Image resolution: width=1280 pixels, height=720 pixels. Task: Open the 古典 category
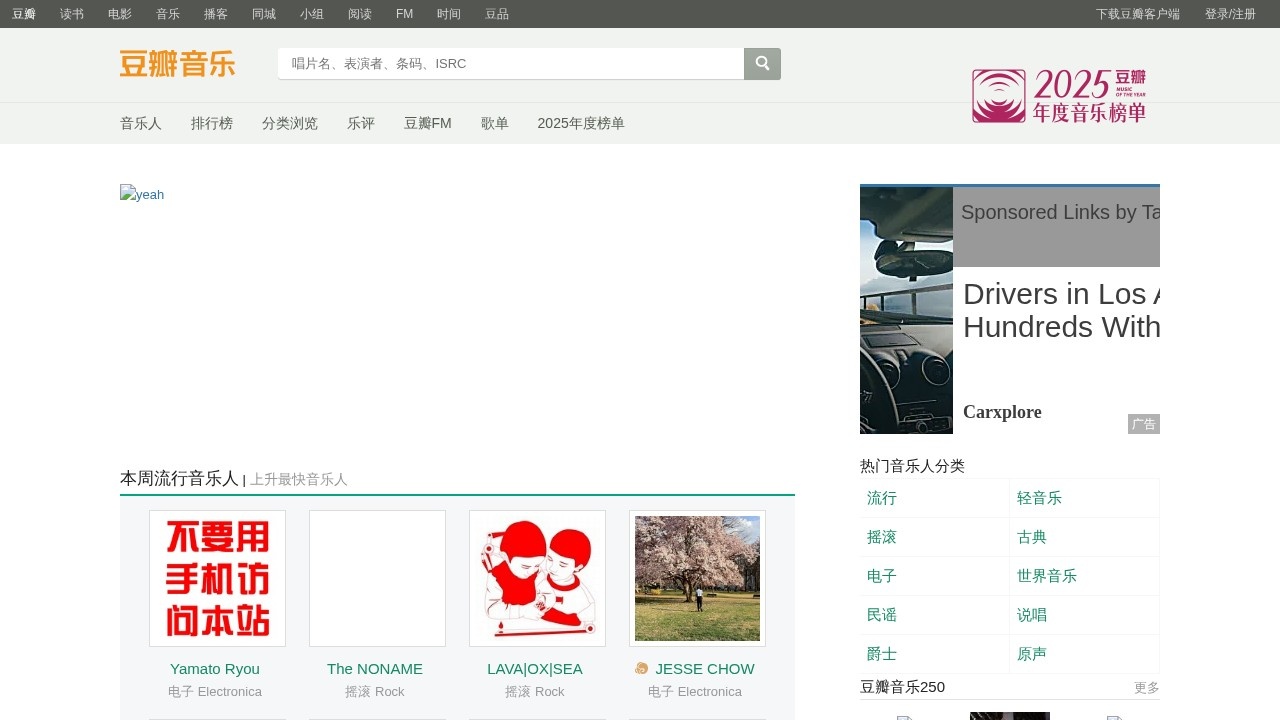point(1031,537)
